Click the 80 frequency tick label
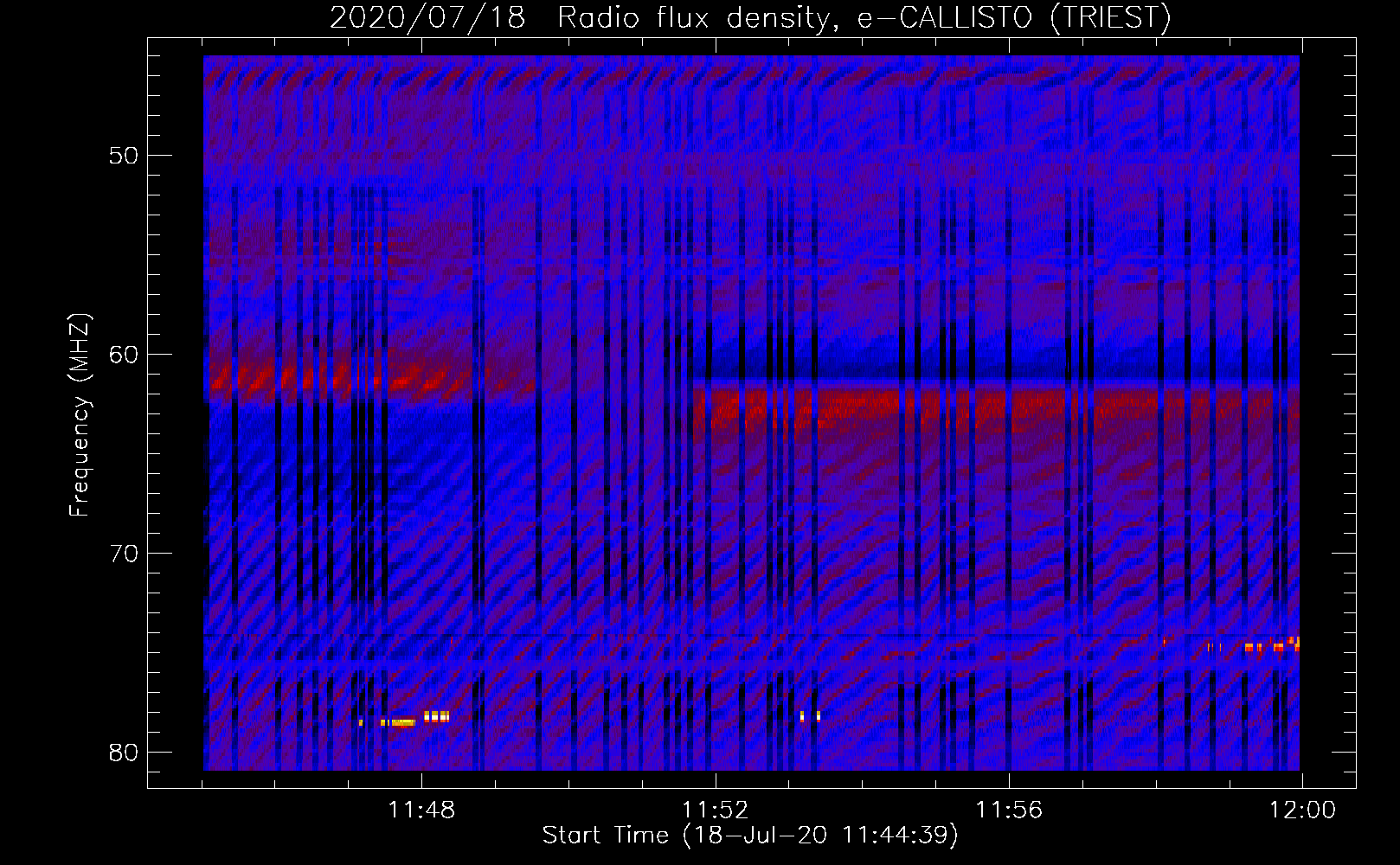Screen dimensions: 1400x865 click(124, 752)
